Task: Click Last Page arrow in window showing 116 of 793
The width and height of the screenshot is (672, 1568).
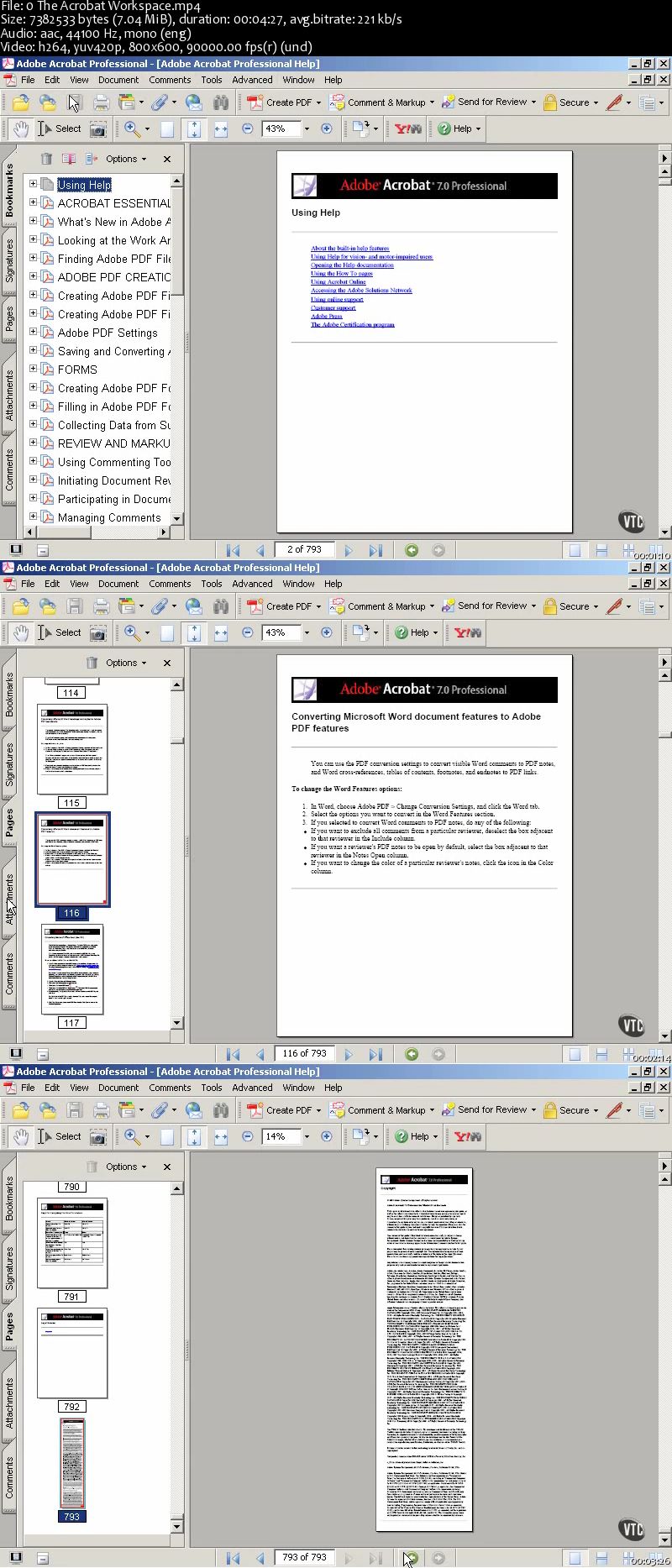Action: click(375, 1054)
